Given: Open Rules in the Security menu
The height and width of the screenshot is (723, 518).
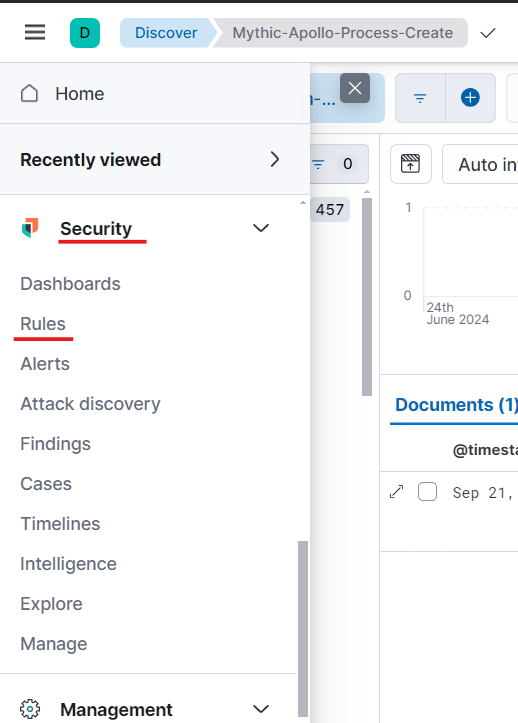Looking at the screenshot, I should [x=43, y=324].
